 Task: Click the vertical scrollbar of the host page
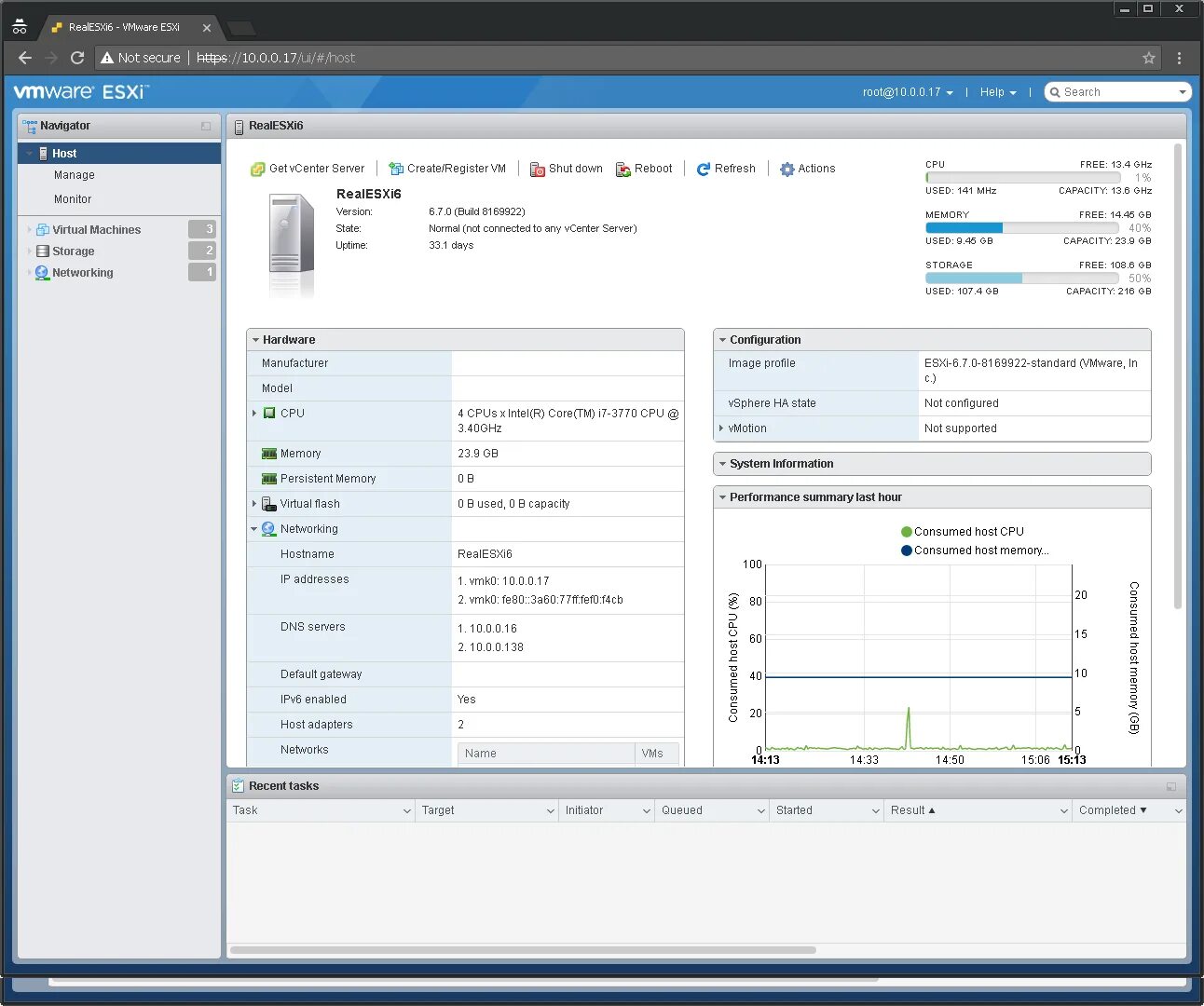pos(1178,376)
